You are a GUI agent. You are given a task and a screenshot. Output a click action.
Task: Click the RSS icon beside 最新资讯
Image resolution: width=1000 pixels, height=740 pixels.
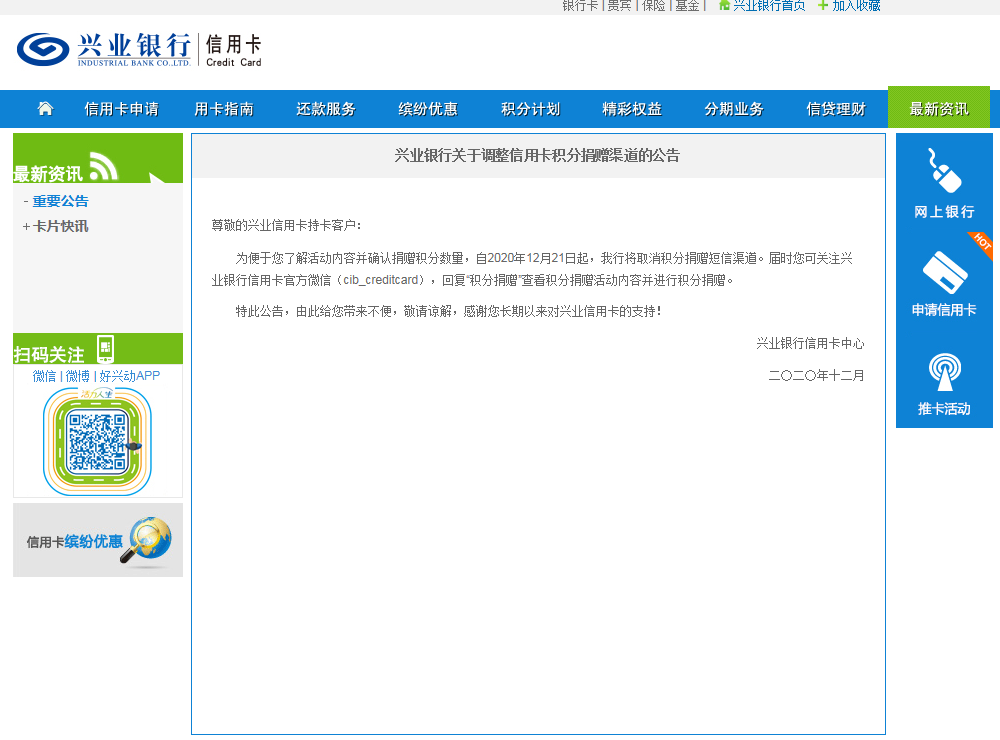click(103, 166)
